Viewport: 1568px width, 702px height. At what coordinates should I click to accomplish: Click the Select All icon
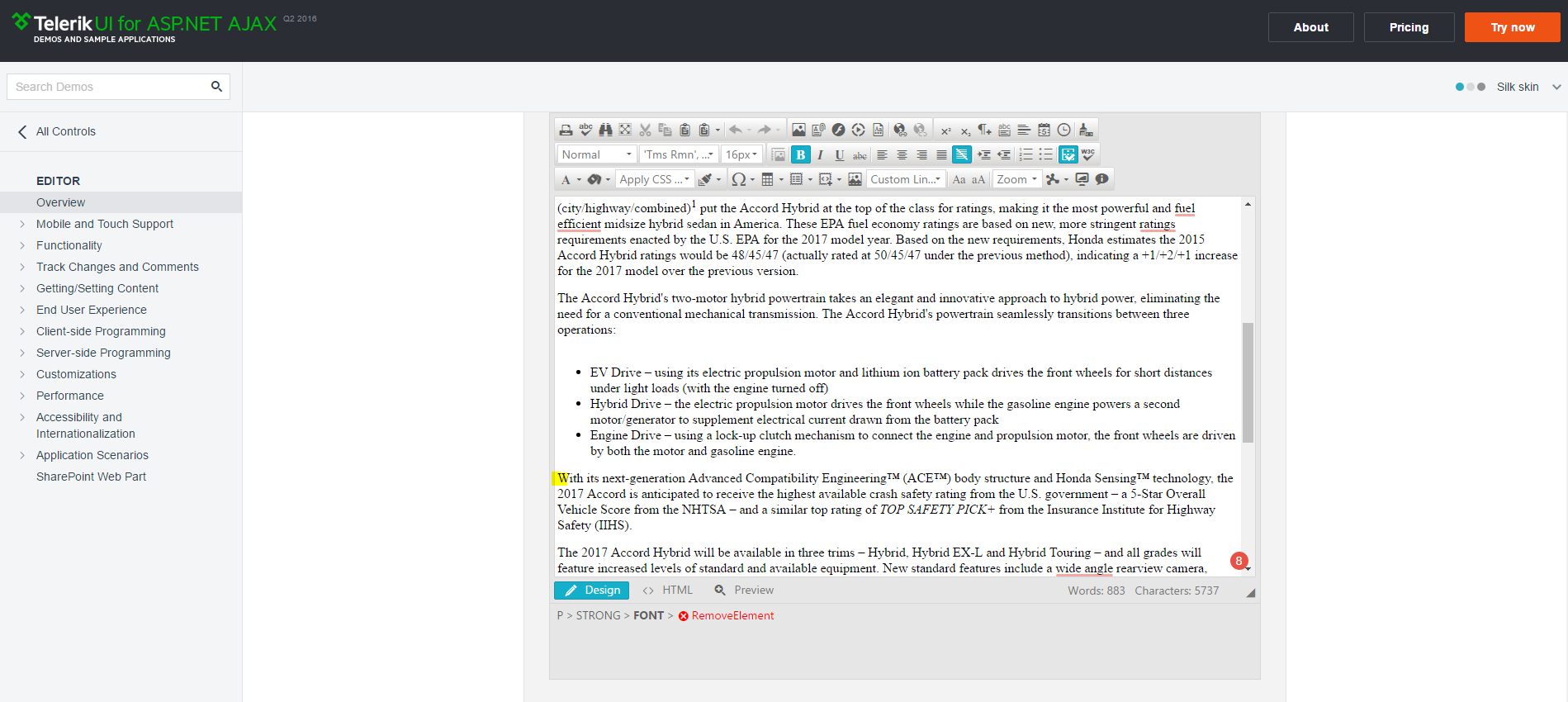click(625, 130)
